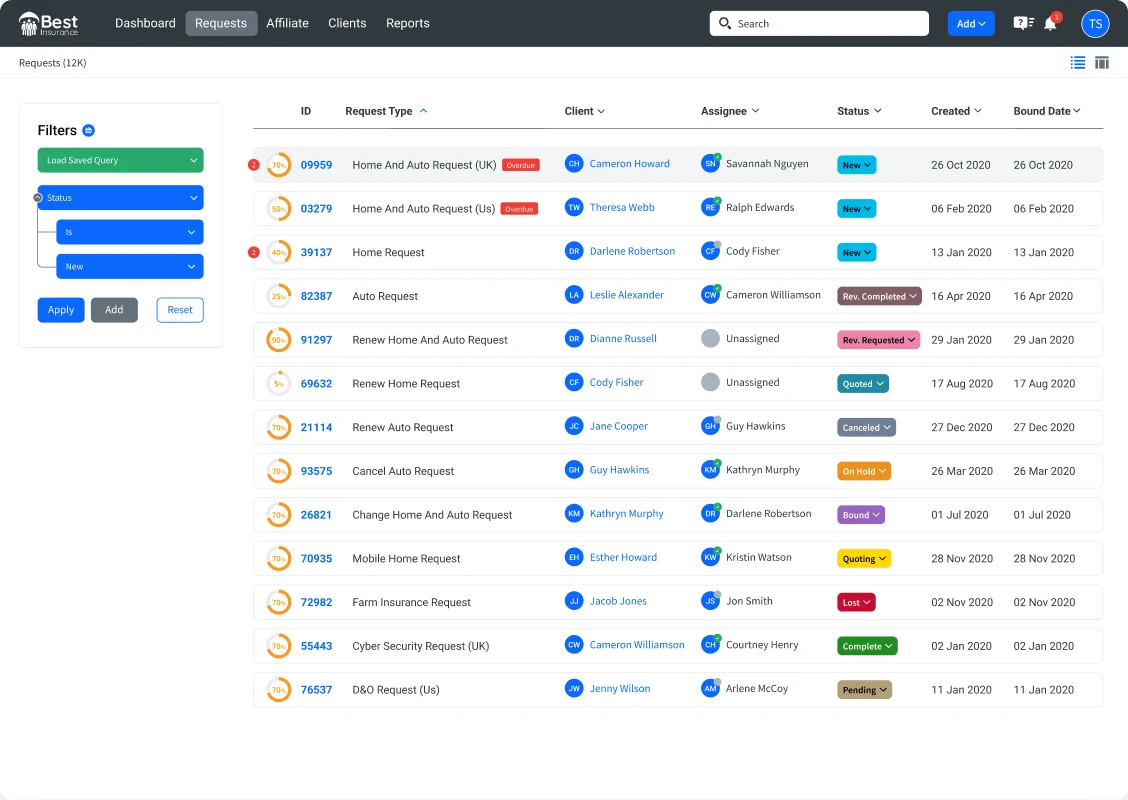This screenshot has height=800, width=1128.
Task: Open the Quoting status dropdown
Action: pos(864,559)
